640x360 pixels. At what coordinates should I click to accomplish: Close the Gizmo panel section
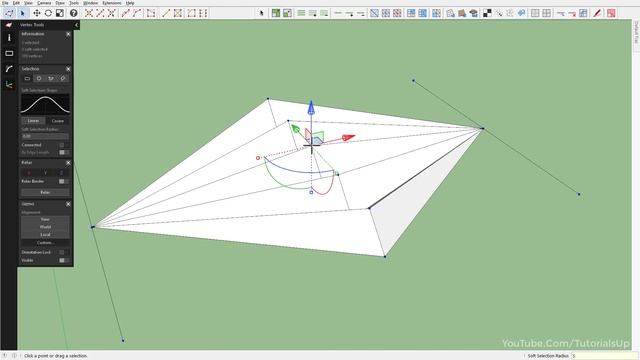coord(68,204)
